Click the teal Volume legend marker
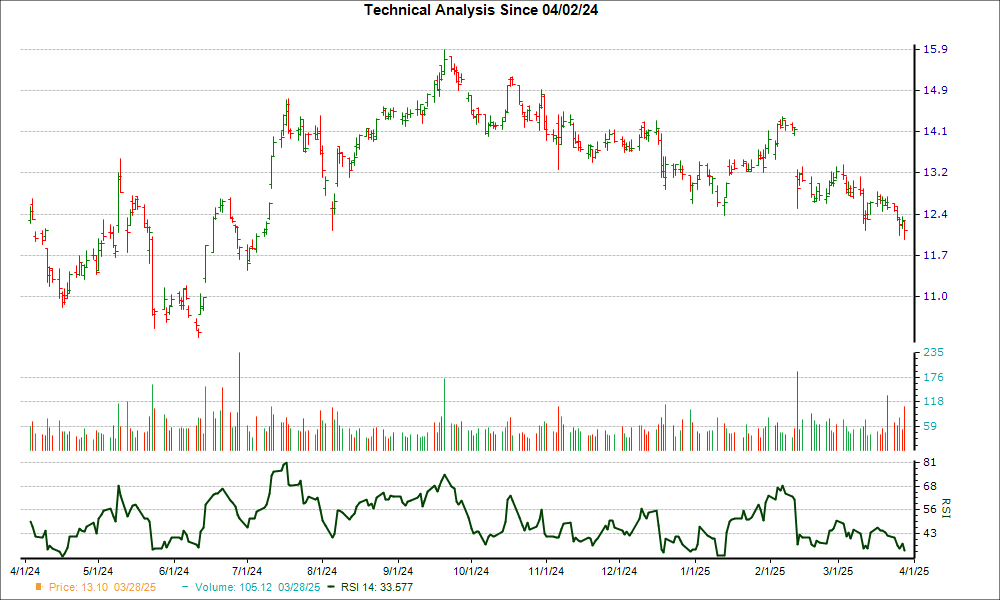1000x600 pixels. coord(185,587)
